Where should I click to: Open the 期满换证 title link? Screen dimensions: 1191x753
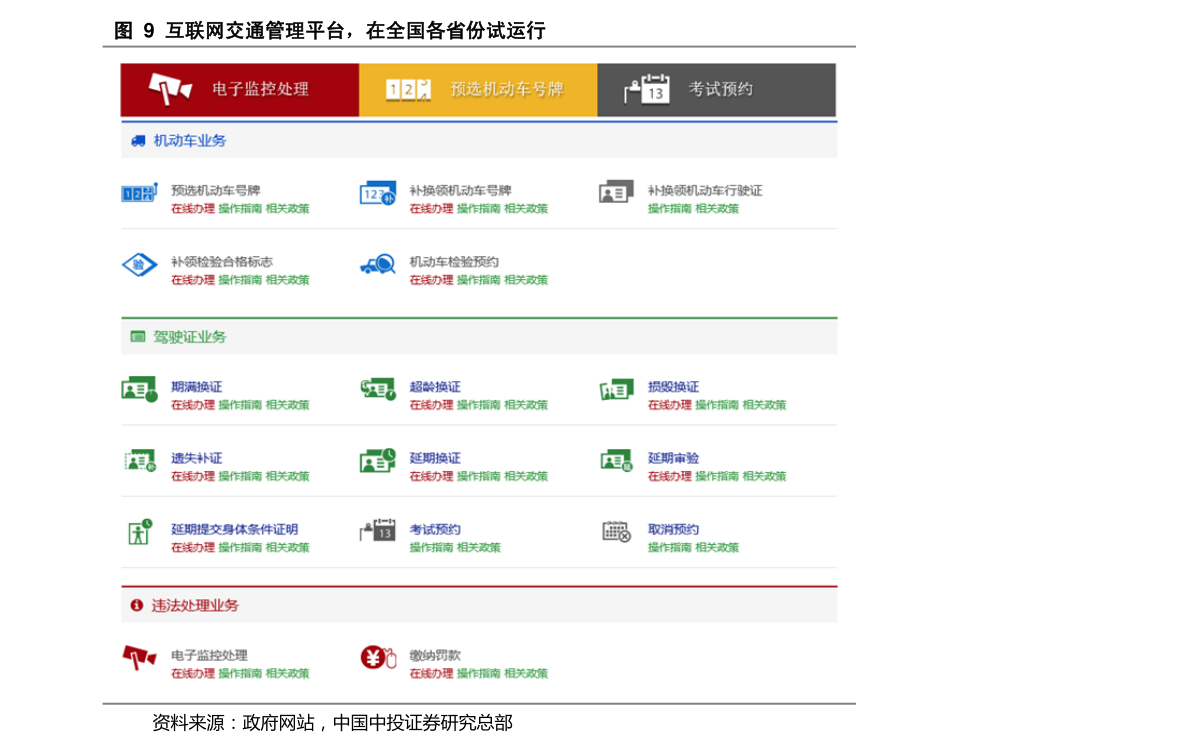click(x=196, y=388)
